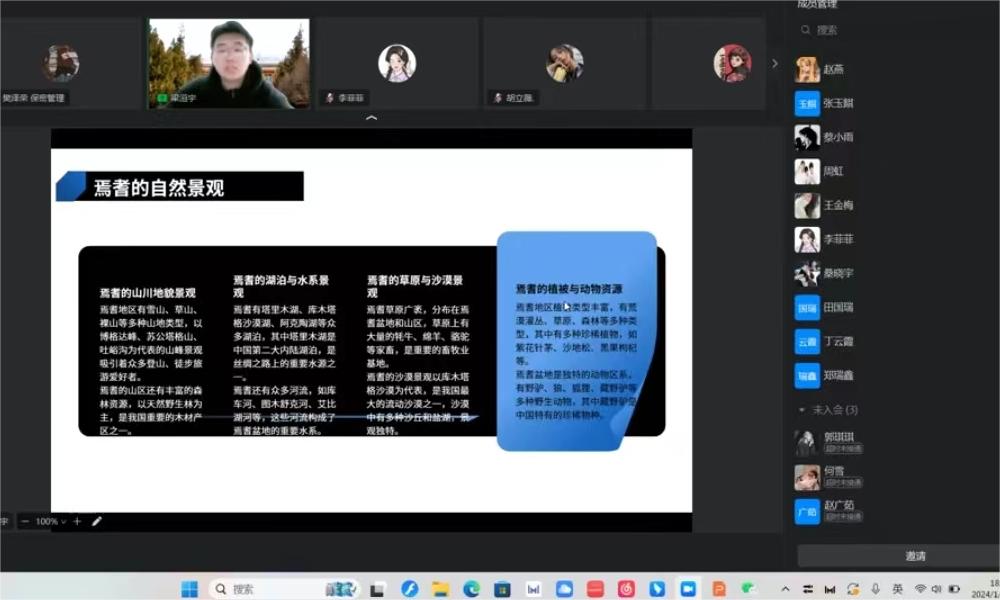The width and height of the screenshot is (1000, 600).
Task: Click the zoom out minus icon
Action: 25,521
